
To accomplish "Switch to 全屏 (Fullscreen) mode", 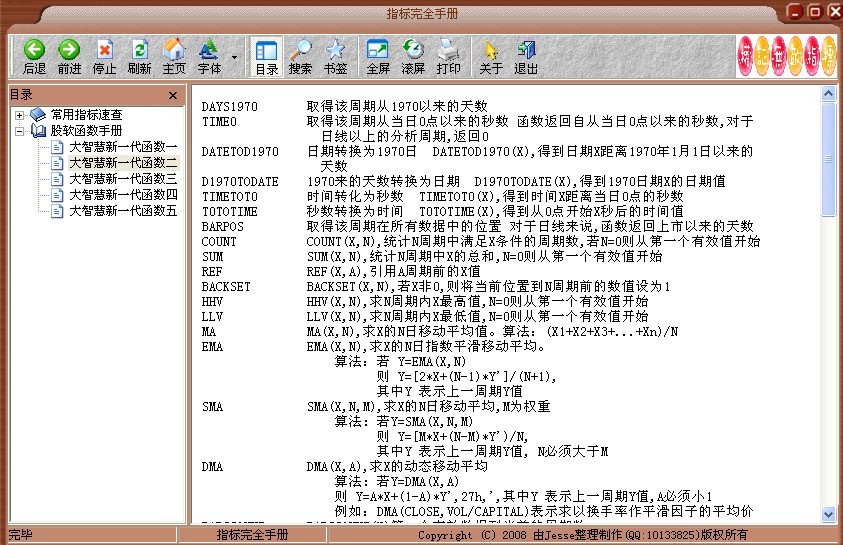I will click(378, 56).
